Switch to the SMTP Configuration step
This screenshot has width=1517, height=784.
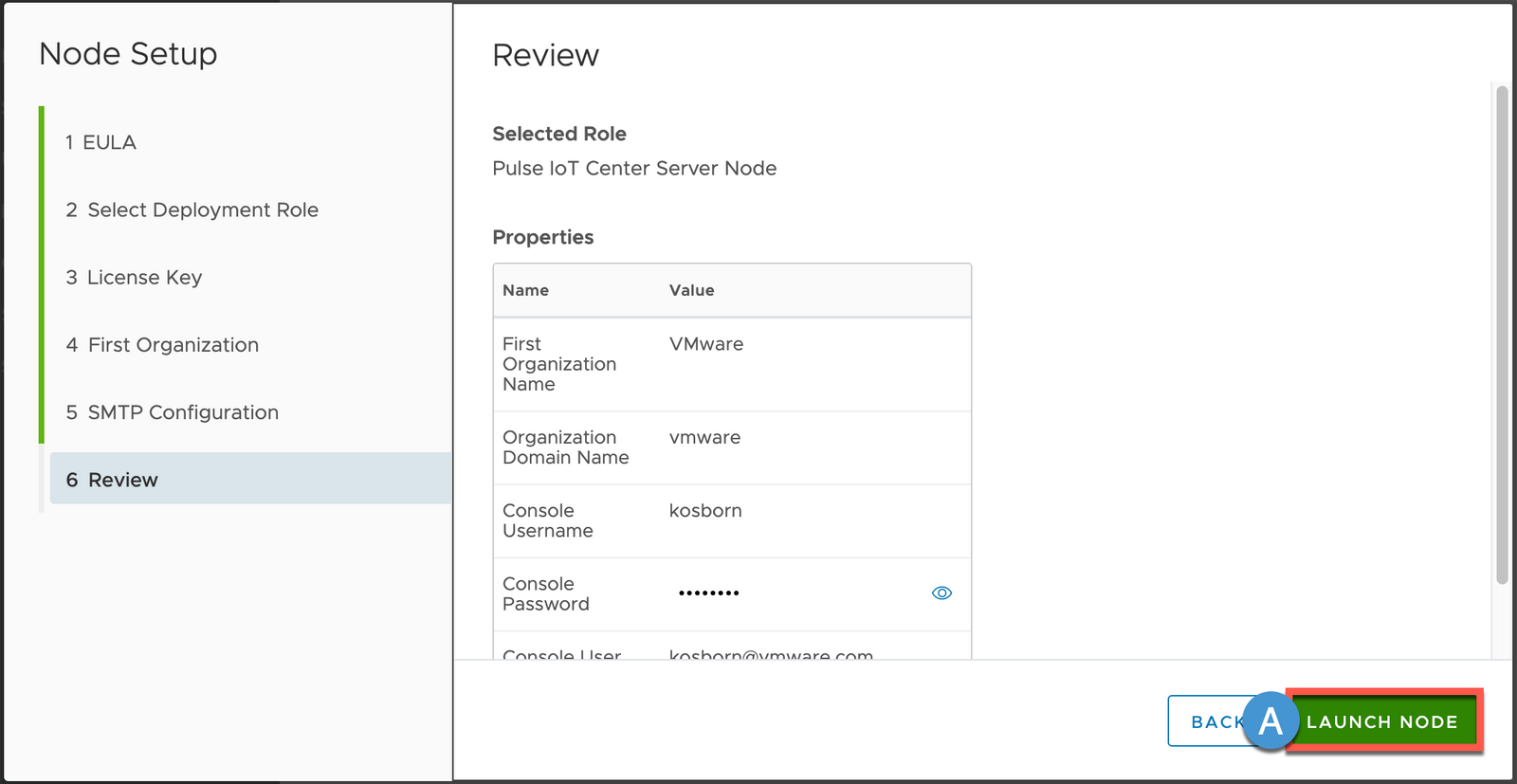tap(173, 412)
